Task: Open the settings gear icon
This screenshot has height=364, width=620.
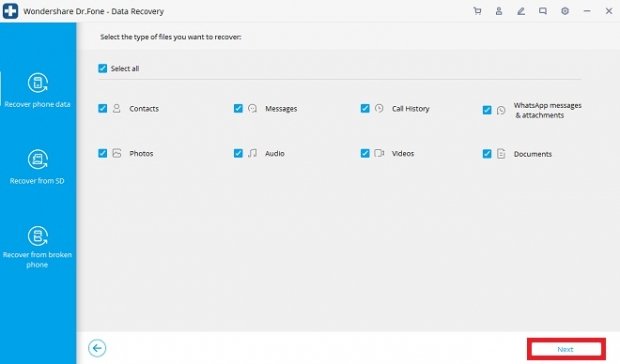Action: click(565, 11)
